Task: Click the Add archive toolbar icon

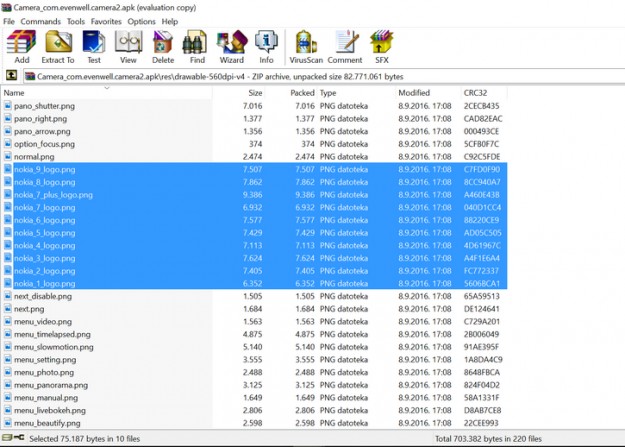Action: 21,45
